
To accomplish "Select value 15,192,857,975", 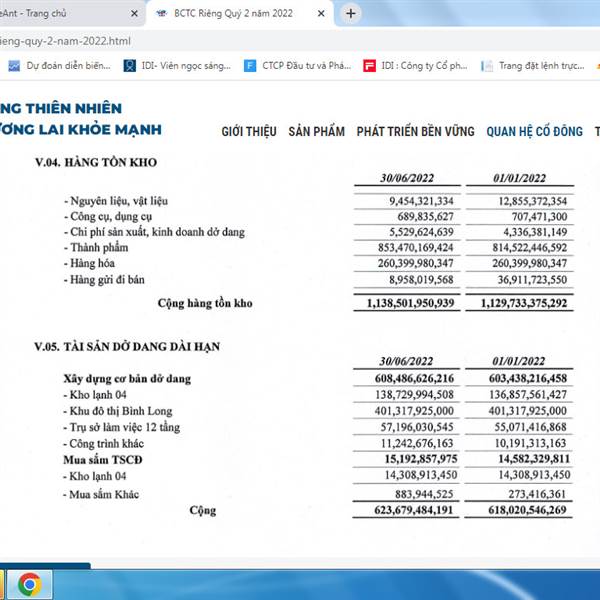I will pyautogui.click(x=421, y=459).
